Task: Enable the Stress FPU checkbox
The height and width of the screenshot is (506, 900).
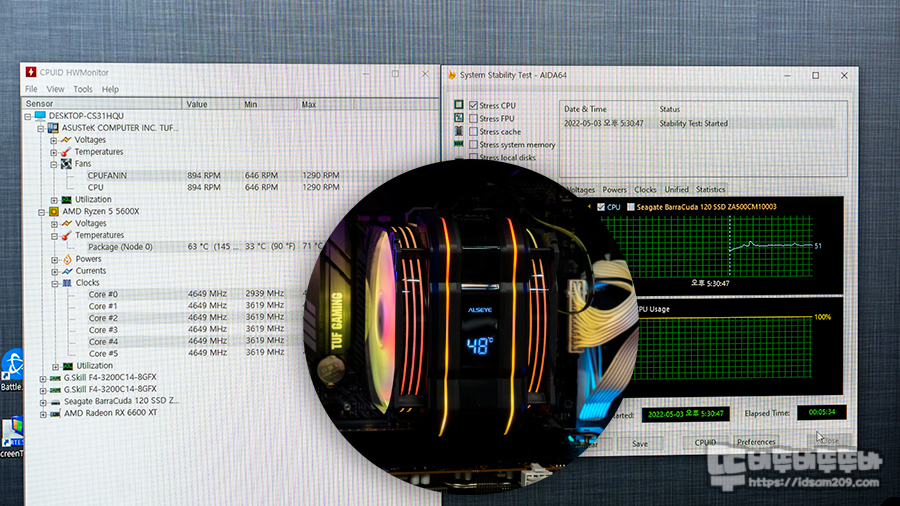Action: point(474,118)
